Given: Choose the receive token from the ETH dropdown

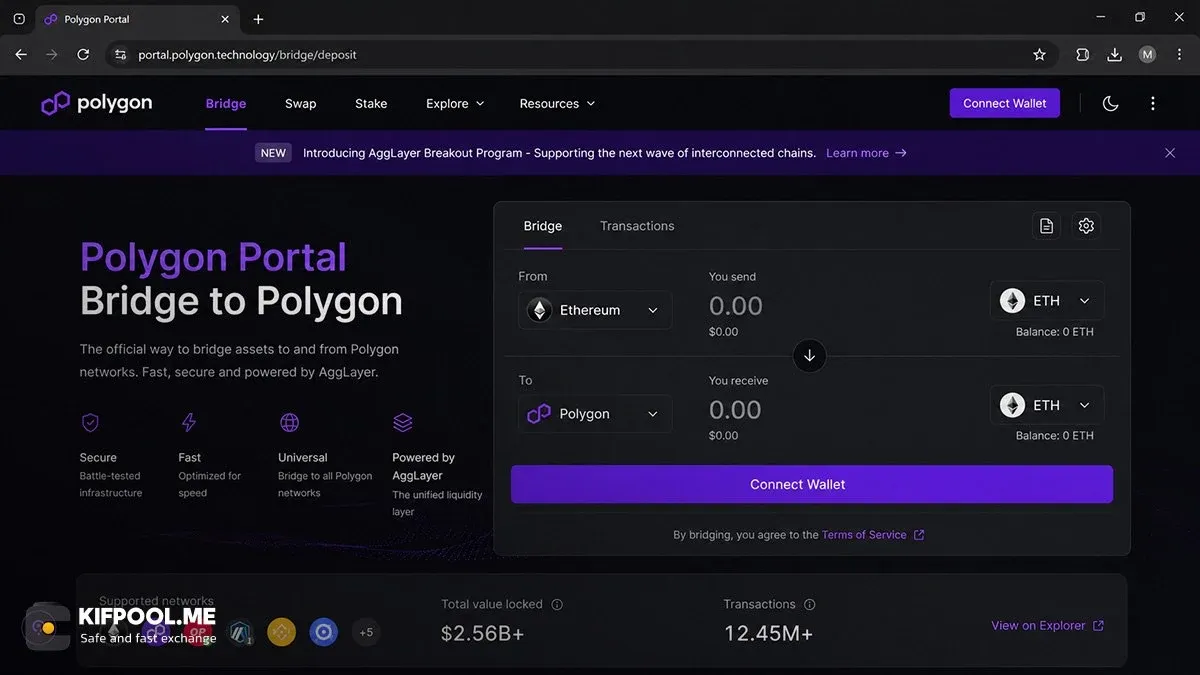Looking at the screenshot, I should pyautogui.click(x=1047, y=405).
